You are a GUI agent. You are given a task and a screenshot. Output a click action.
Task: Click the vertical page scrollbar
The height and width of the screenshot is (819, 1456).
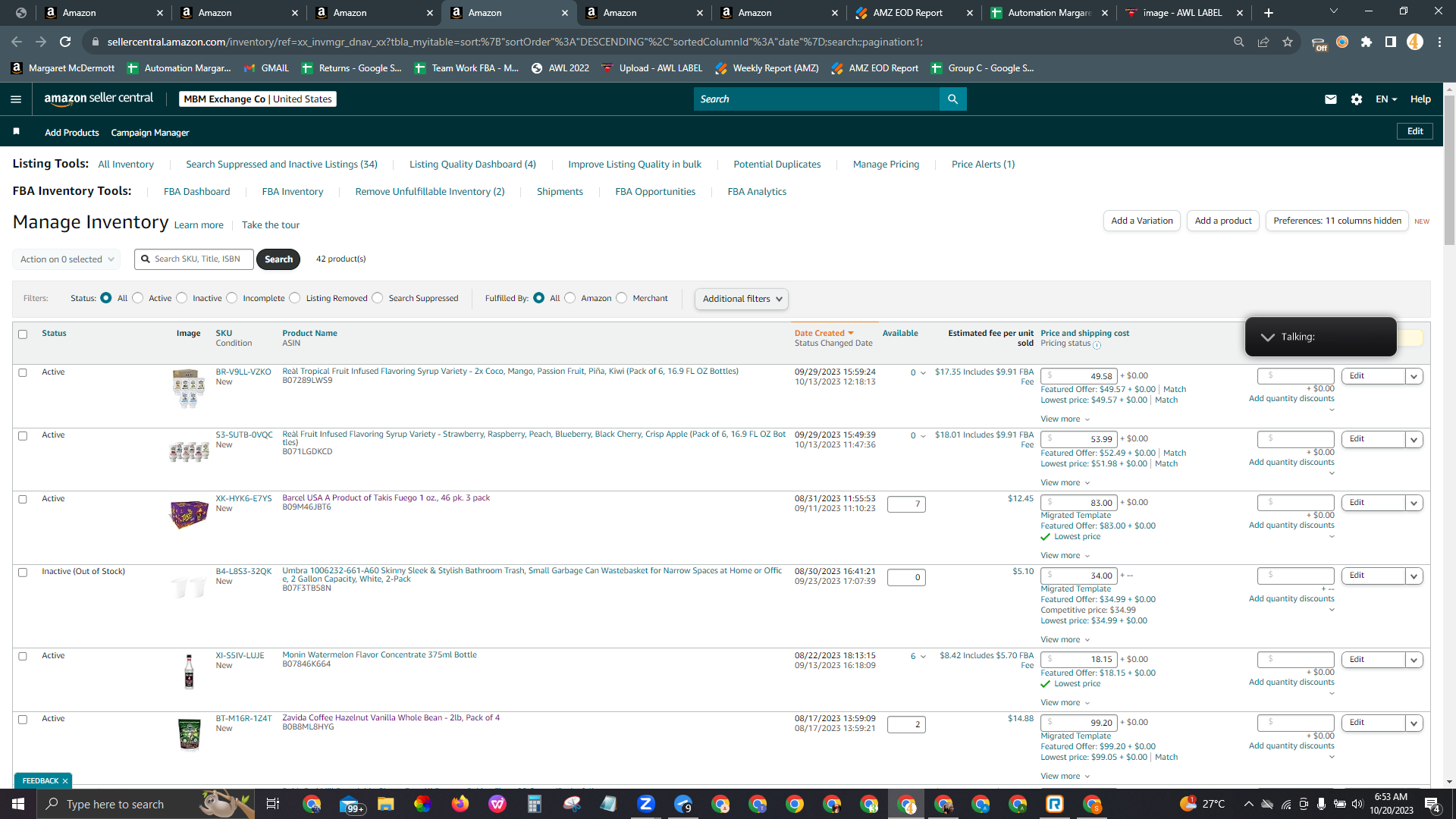pyautogui.click(x=1449, y=168)
